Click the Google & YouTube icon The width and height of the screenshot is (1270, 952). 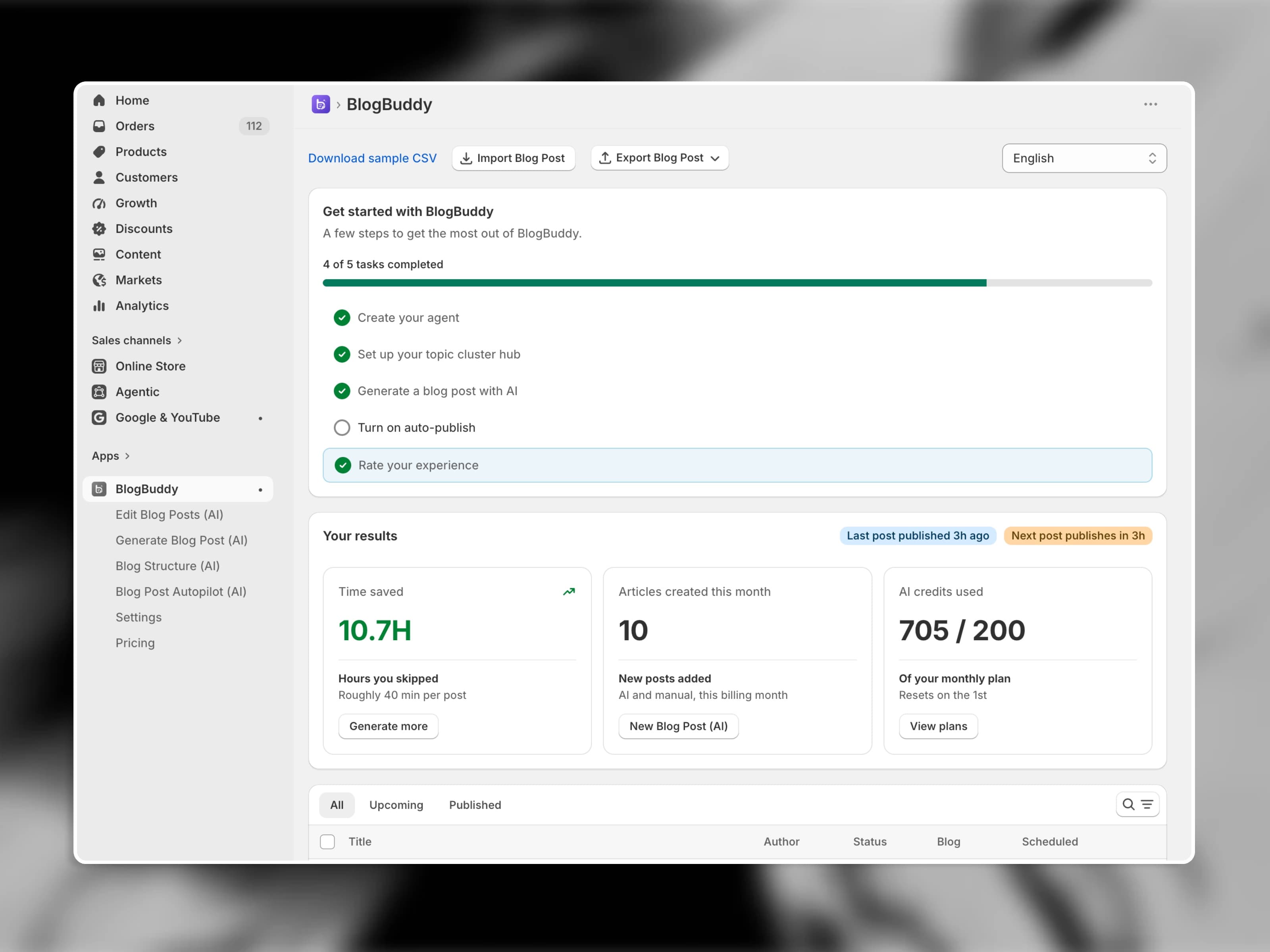pyautogui.click(x=99, y=418)
